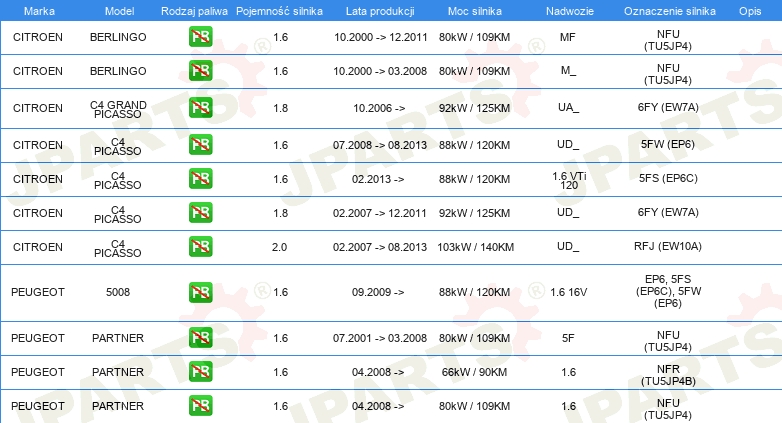Click the 09.2009 -> production date
Image resolution: width=782 pixels, height=423 pixels.
378,292
